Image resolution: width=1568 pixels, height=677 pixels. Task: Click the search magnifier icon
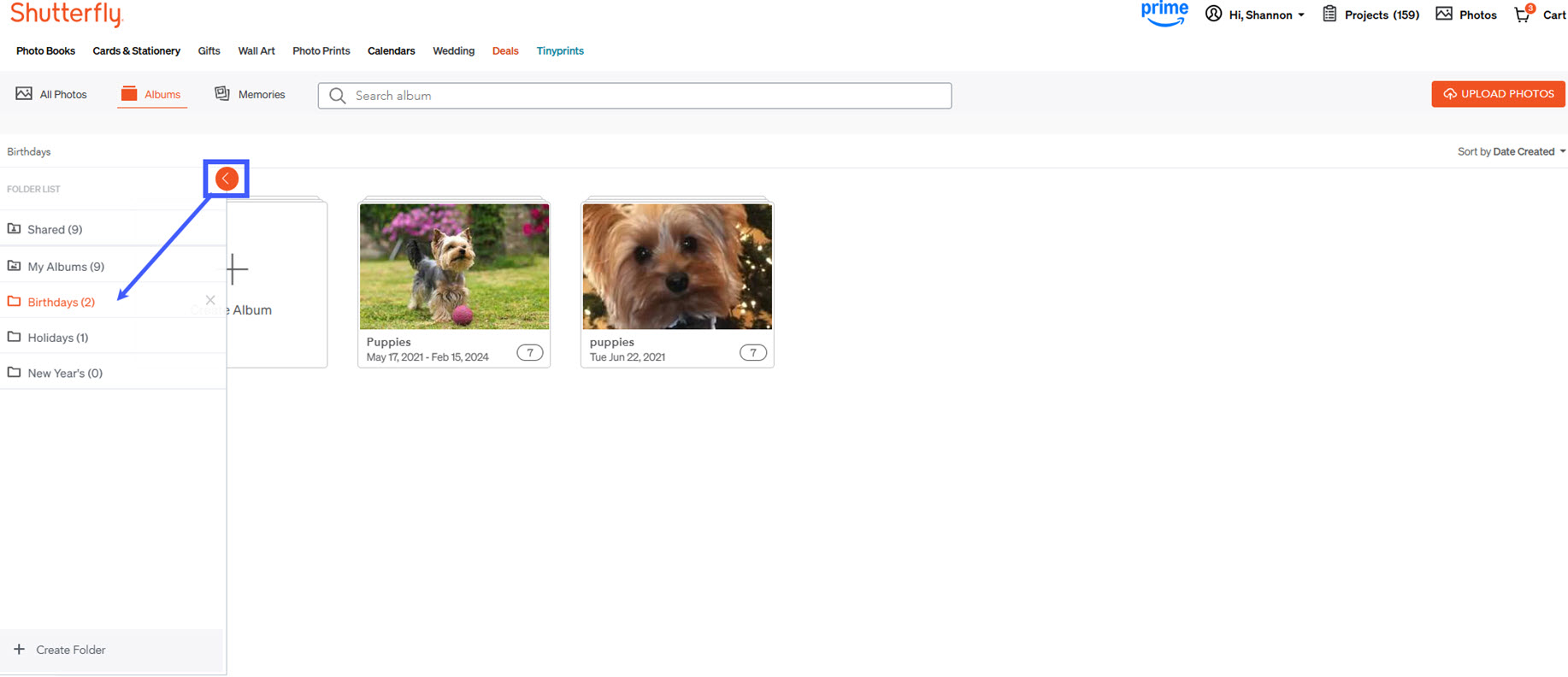(338, 96)
